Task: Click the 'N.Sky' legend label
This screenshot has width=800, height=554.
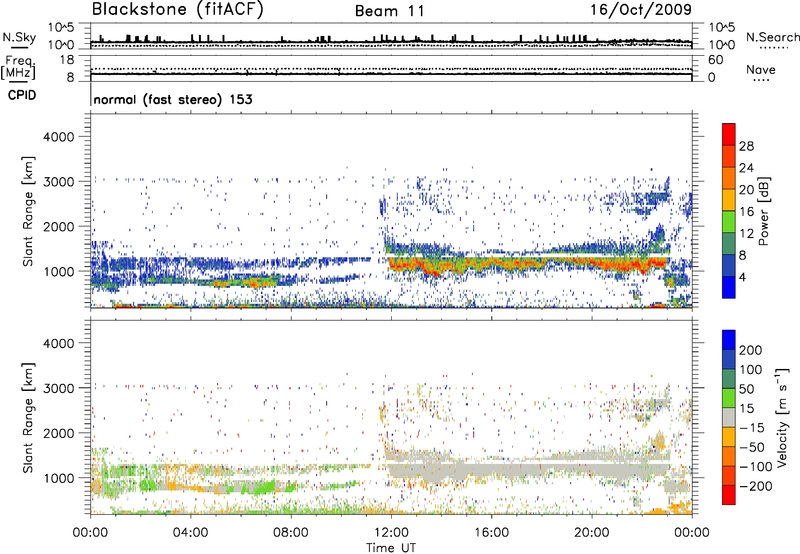Action: (x=19, y=37)
